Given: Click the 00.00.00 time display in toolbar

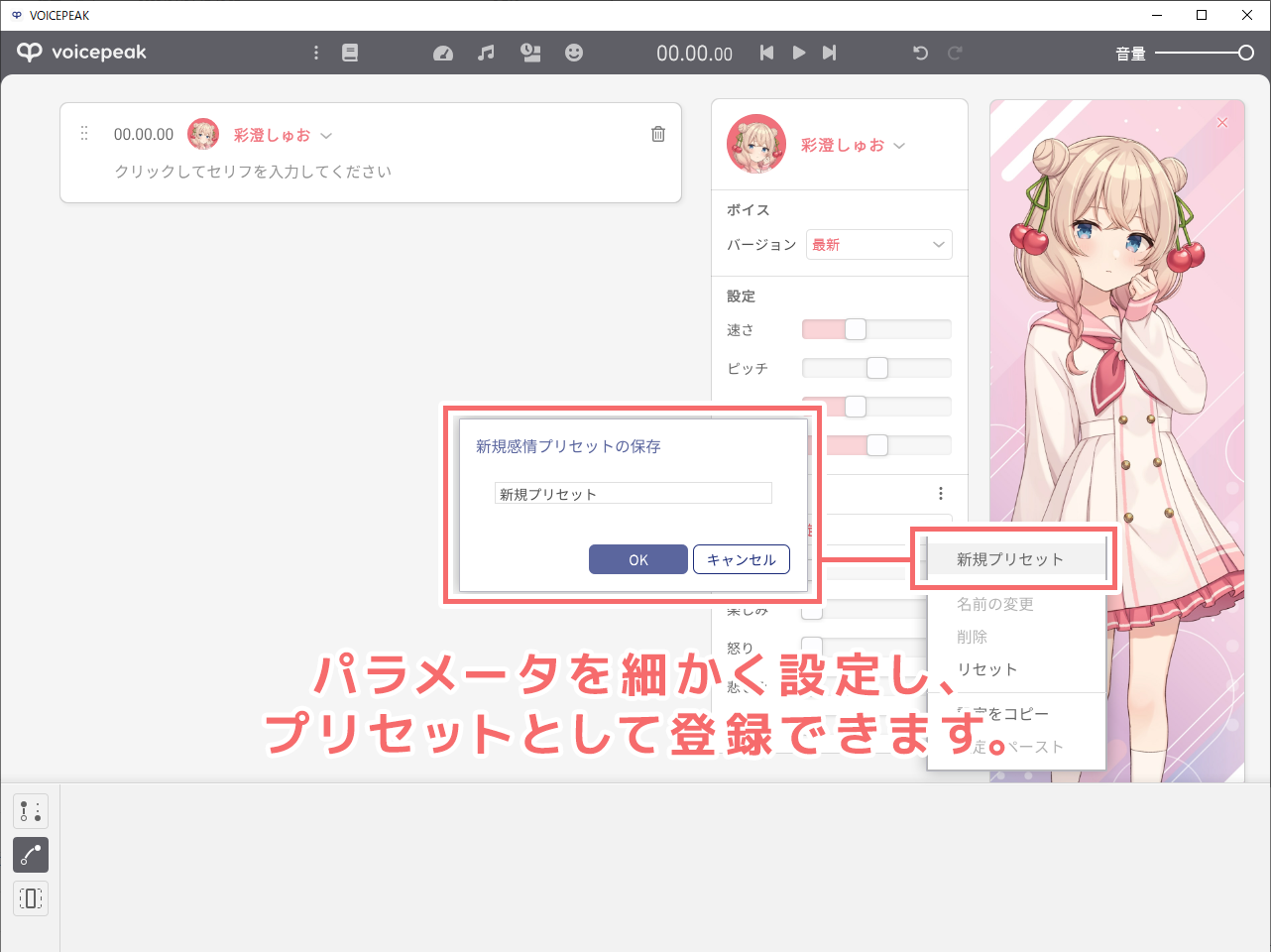Looking at the screenshot, I should 695,54.
